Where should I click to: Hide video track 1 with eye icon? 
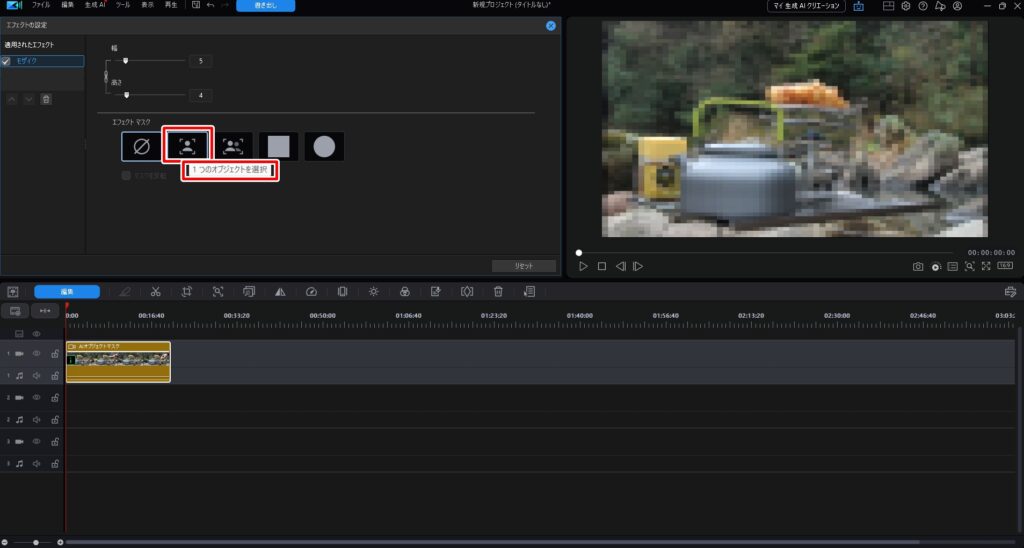(x=37, y=354)
